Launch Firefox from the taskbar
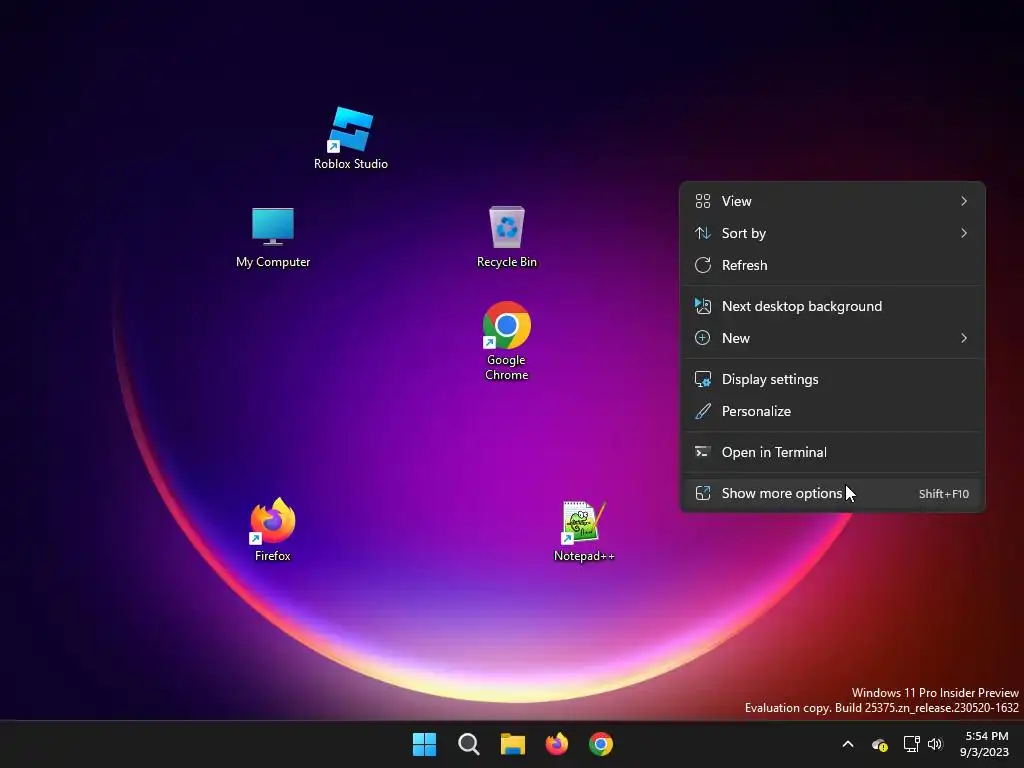The image size is (1024, 768). [x=557, y=744]
